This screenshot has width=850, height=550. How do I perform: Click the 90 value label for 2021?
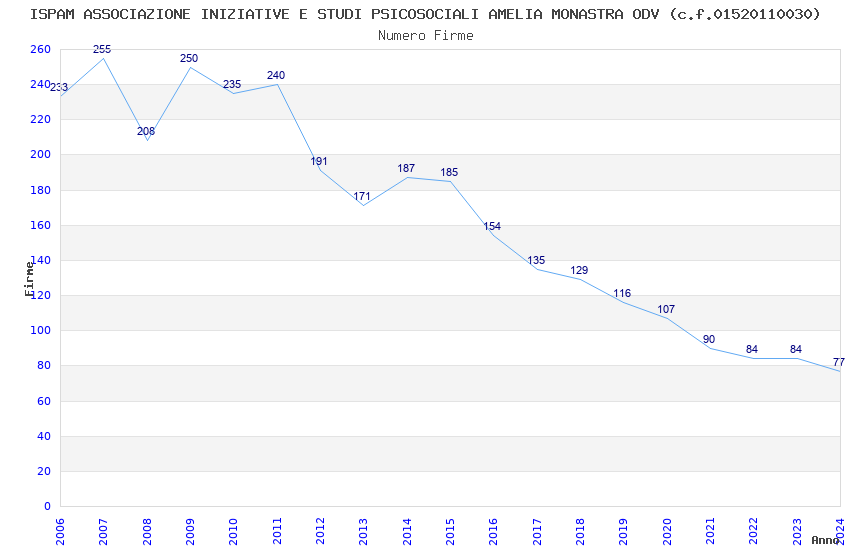tap(709, 339)
